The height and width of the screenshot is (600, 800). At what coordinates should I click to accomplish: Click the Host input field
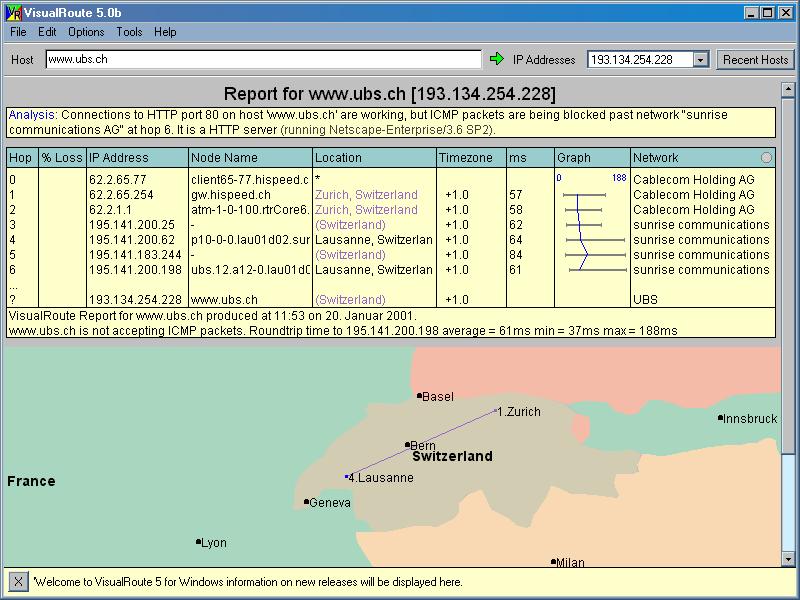coord(263,59)
